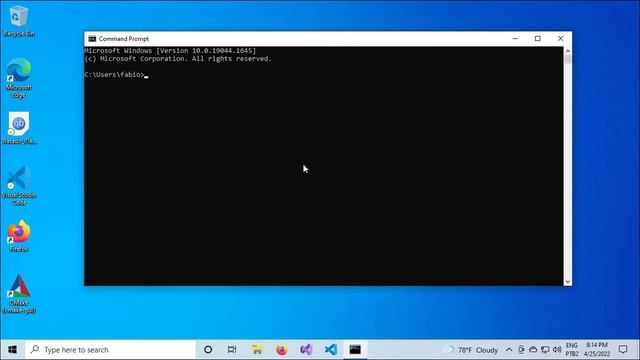Open the notification Action Center
640x360 pixels.
(x=623, y=350)
